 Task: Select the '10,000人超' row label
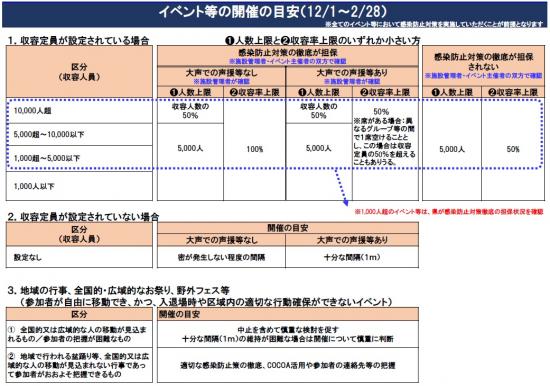[x=32, y=111]
